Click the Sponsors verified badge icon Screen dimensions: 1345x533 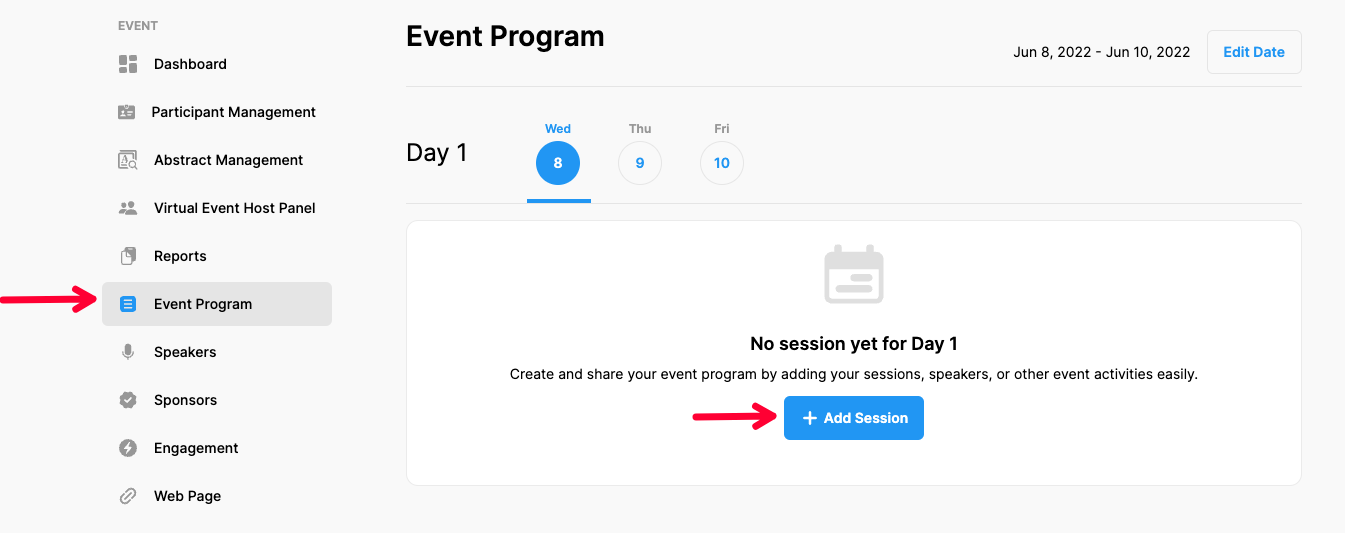click(x=128, y=400)
